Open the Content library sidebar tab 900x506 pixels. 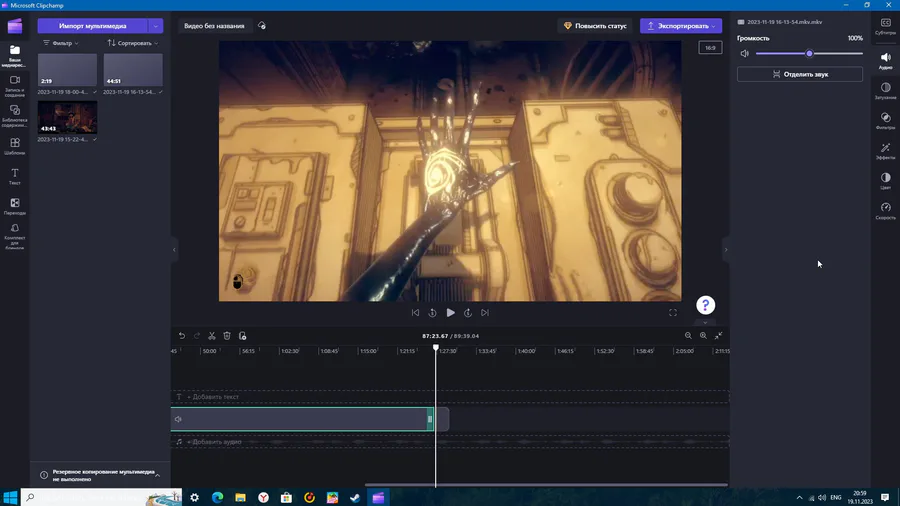tap(14, 116)
